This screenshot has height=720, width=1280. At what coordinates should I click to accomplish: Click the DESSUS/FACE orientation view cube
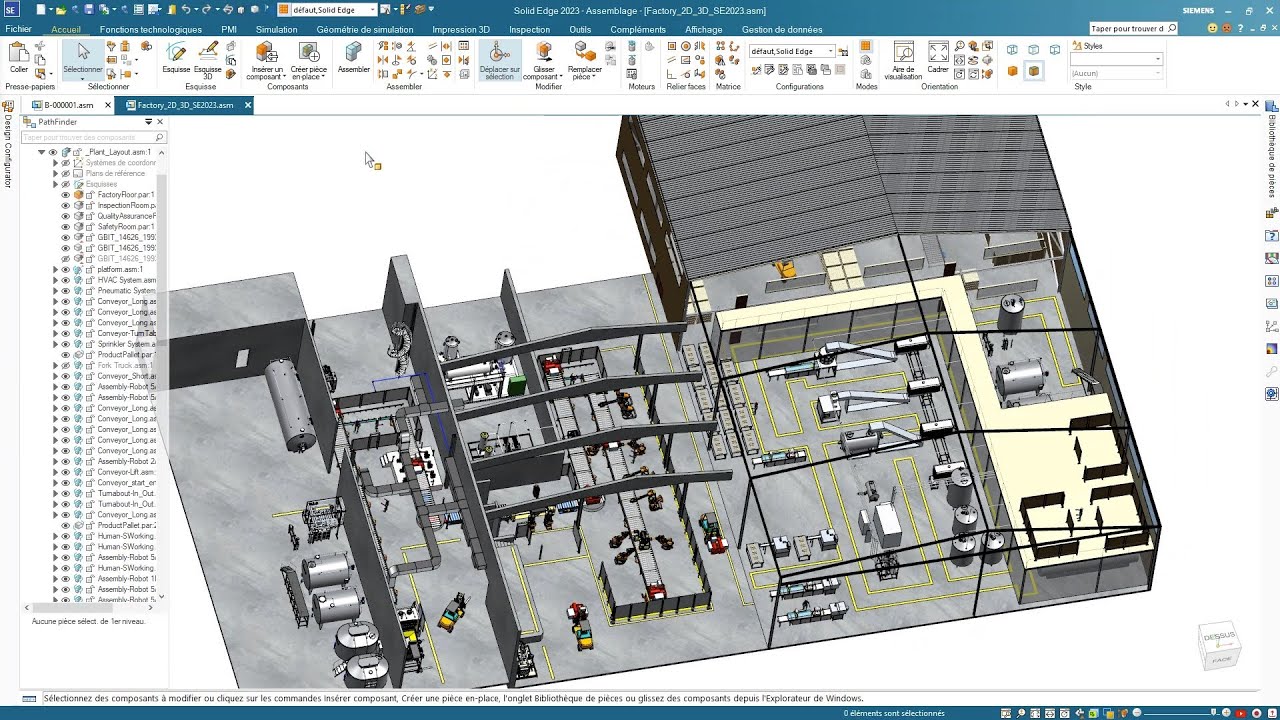tap(1220, 647)
